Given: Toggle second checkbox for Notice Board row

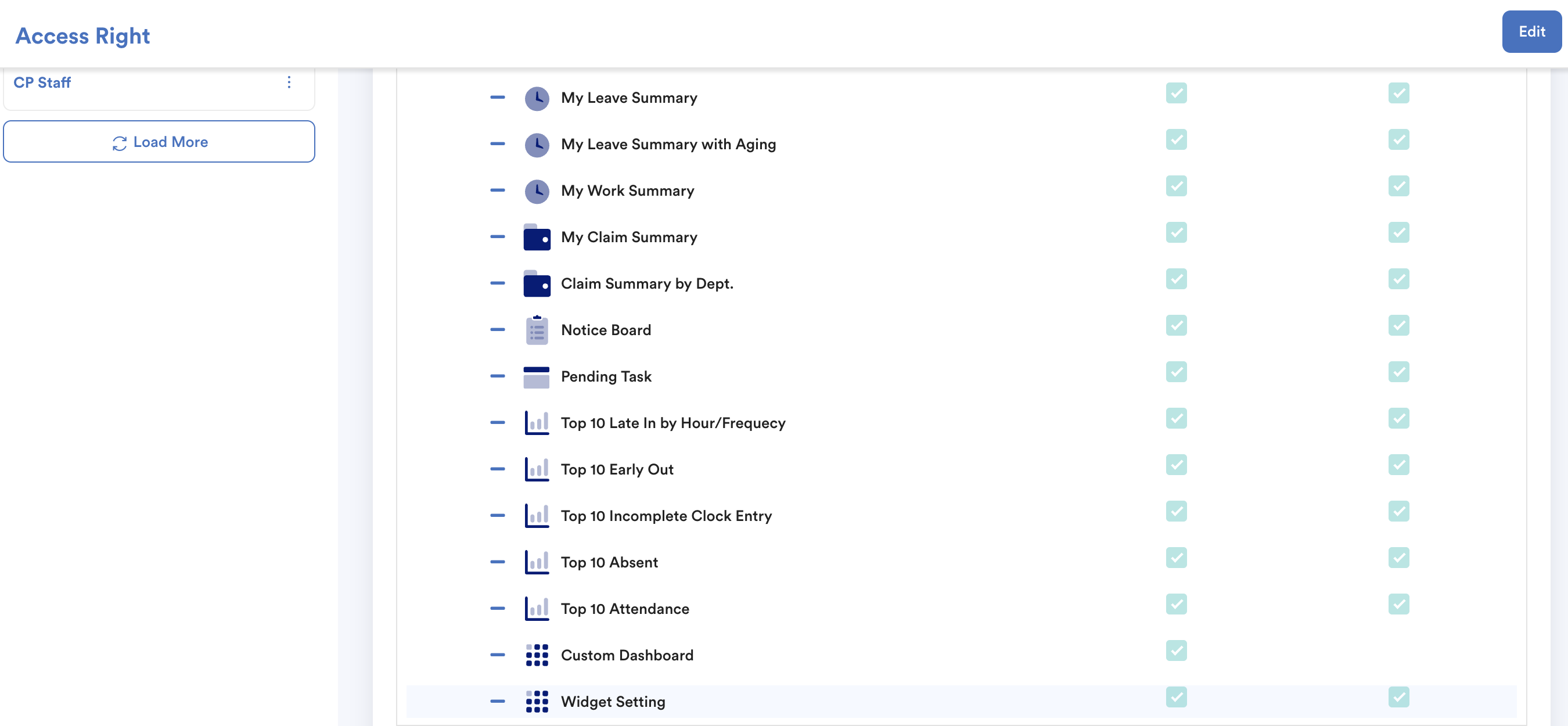Looking at the screenshot, I should coord(1398,326).
